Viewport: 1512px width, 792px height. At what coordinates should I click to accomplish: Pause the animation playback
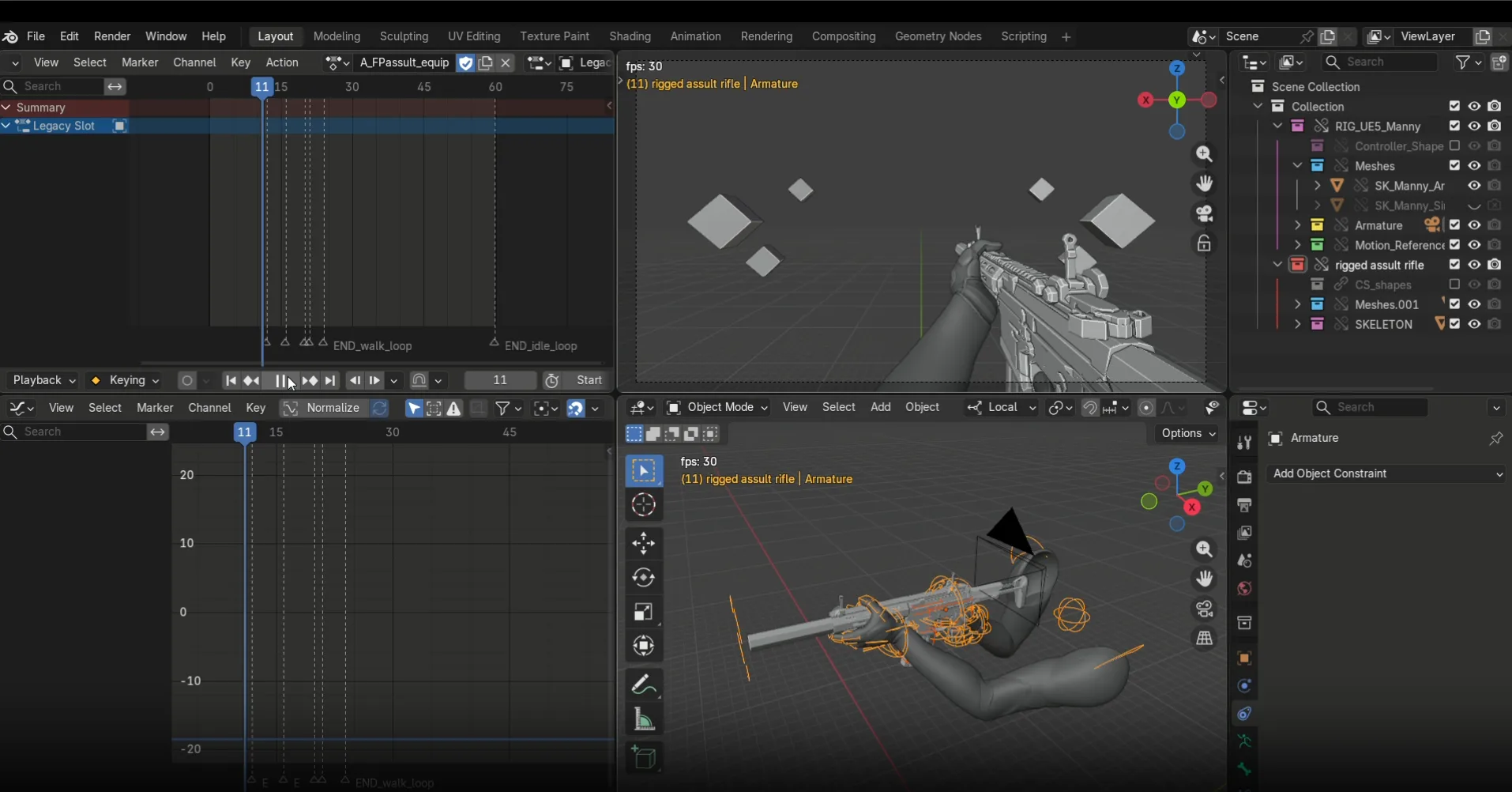tap(280, 381)
